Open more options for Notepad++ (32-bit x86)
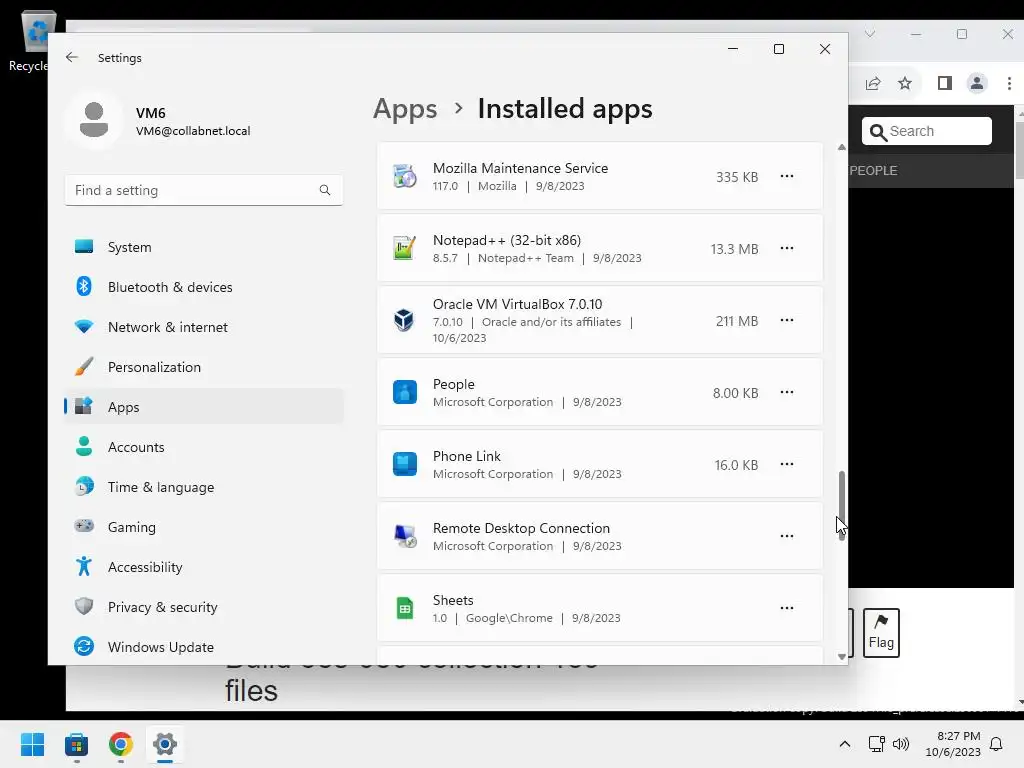This screenshot has height=768, width=1024. [787, 248]
